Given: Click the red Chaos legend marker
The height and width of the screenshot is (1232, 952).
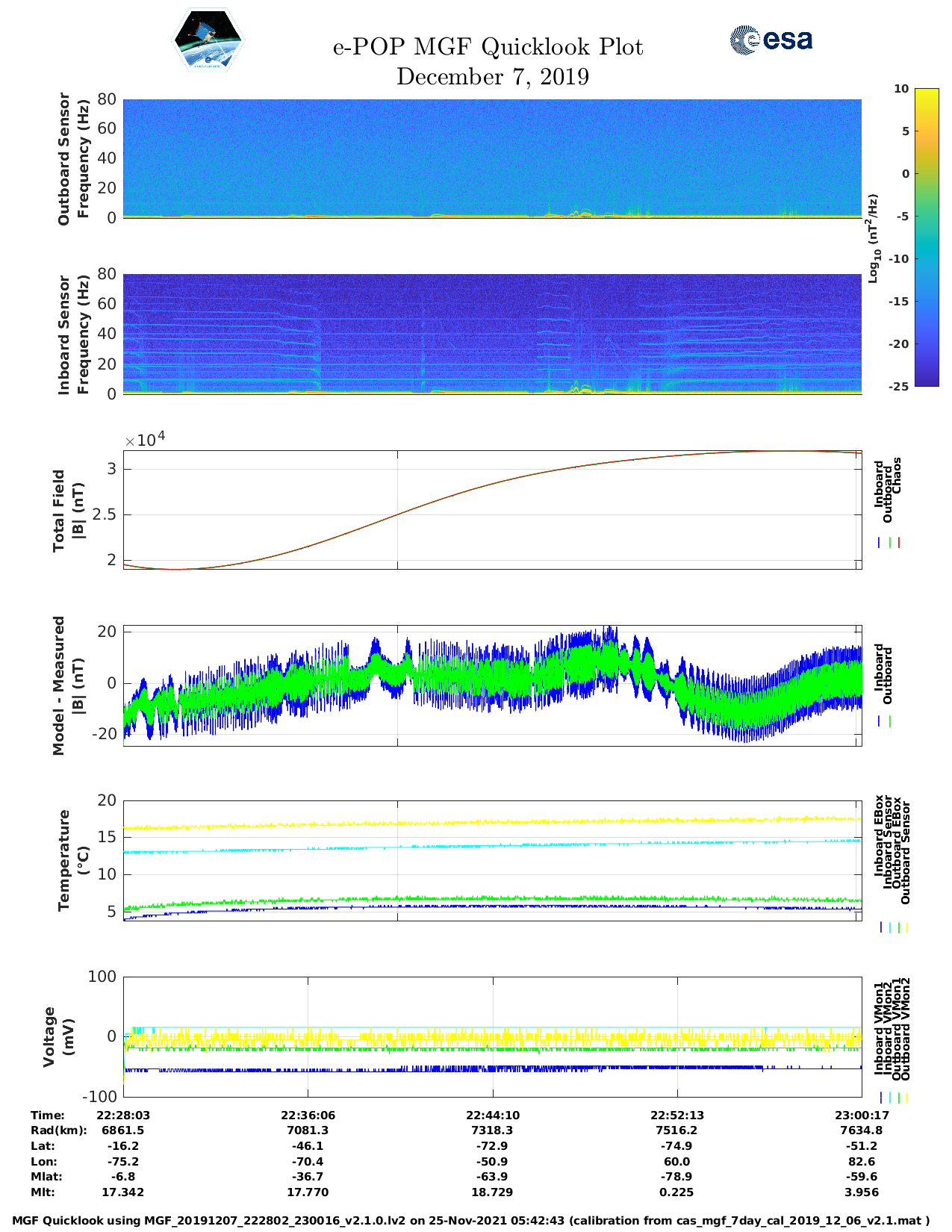Looking at the screenshot, I should [899, 543].
